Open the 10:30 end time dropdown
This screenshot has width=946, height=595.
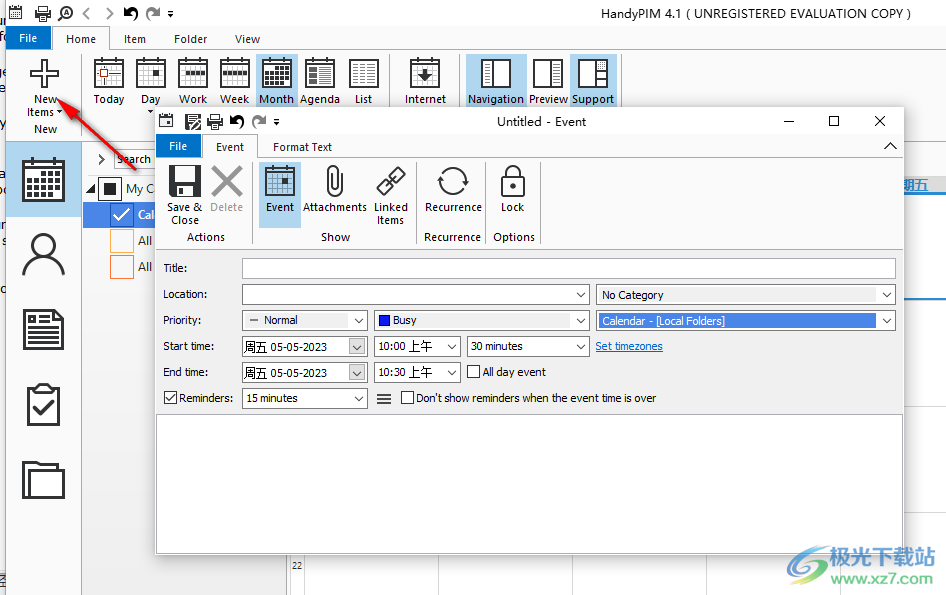(451, 372)
